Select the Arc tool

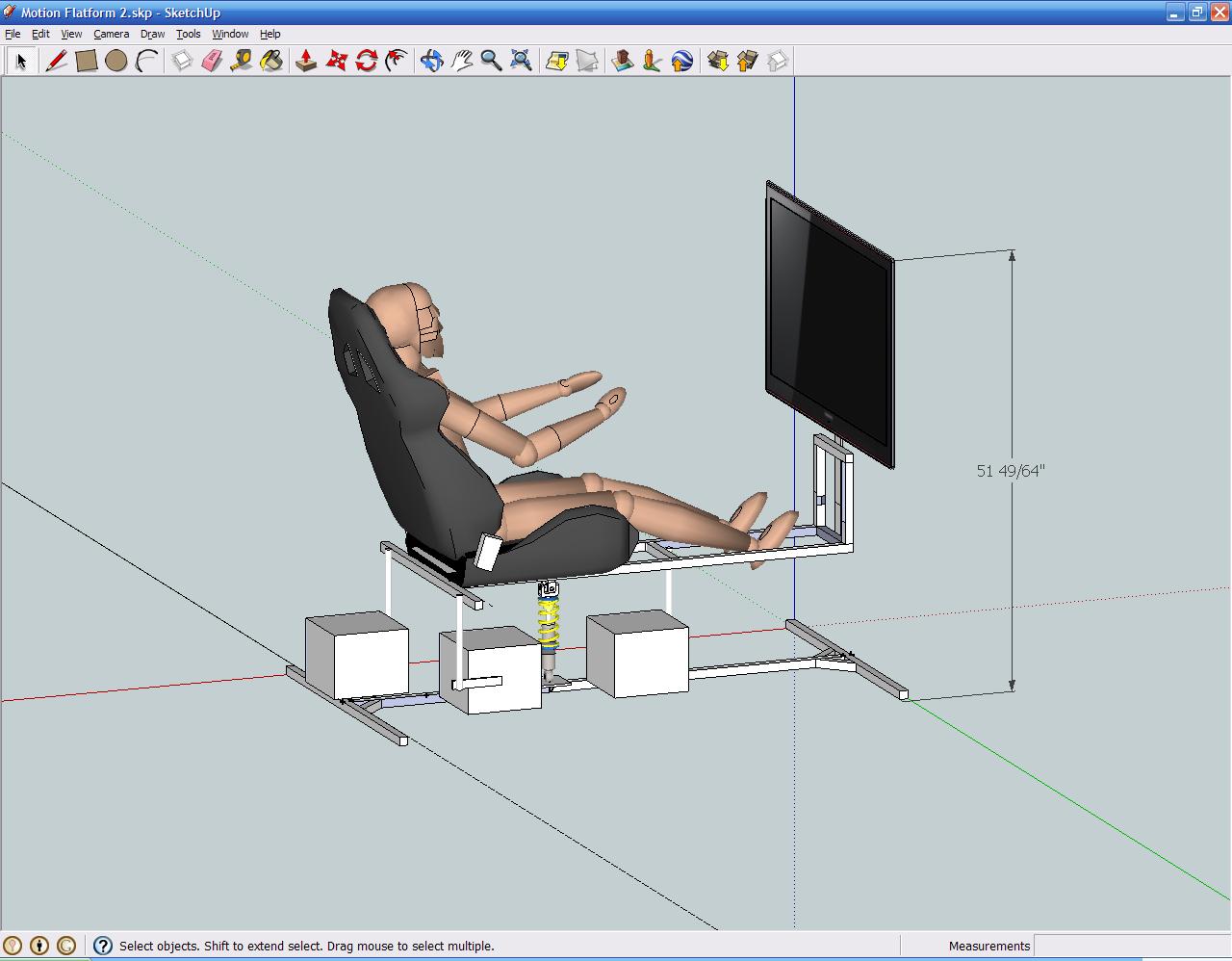pyautogui.click(x=146, y=61)
